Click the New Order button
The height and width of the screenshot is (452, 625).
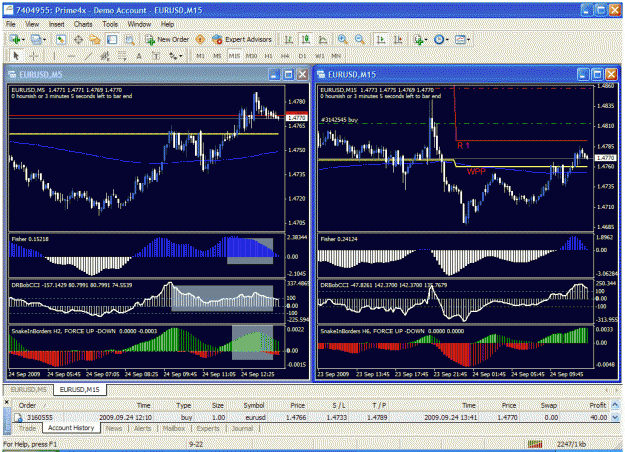(x=167, y=39)
